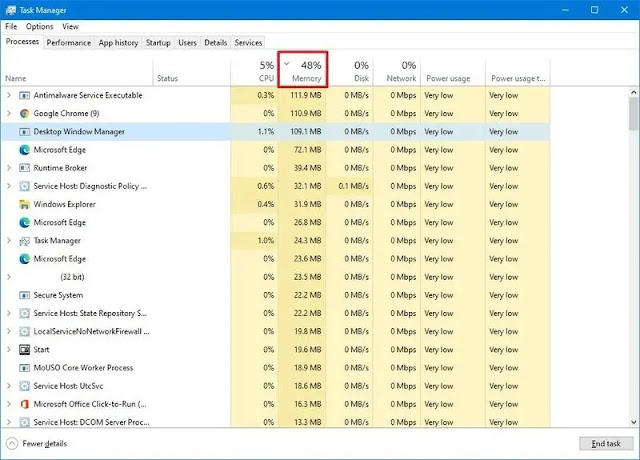Click the Start process icon
The image size is (640, 460).
coord(24,350)
